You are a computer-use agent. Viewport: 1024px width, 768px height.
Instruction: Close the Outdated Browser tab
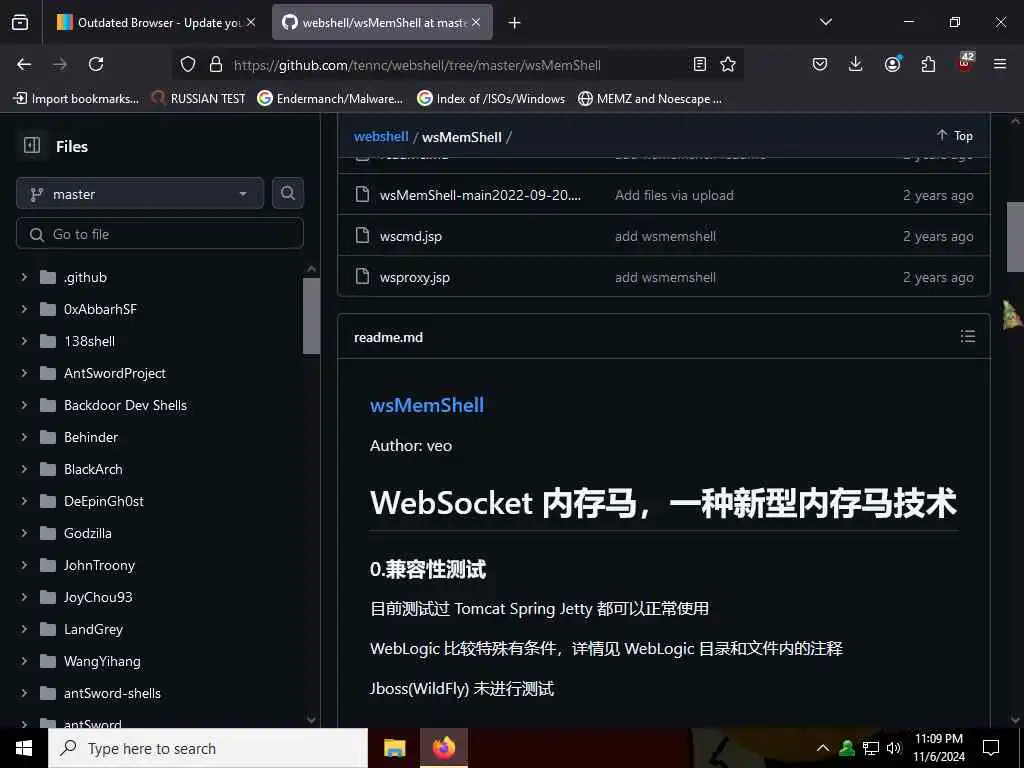click(x=251, y=22)
